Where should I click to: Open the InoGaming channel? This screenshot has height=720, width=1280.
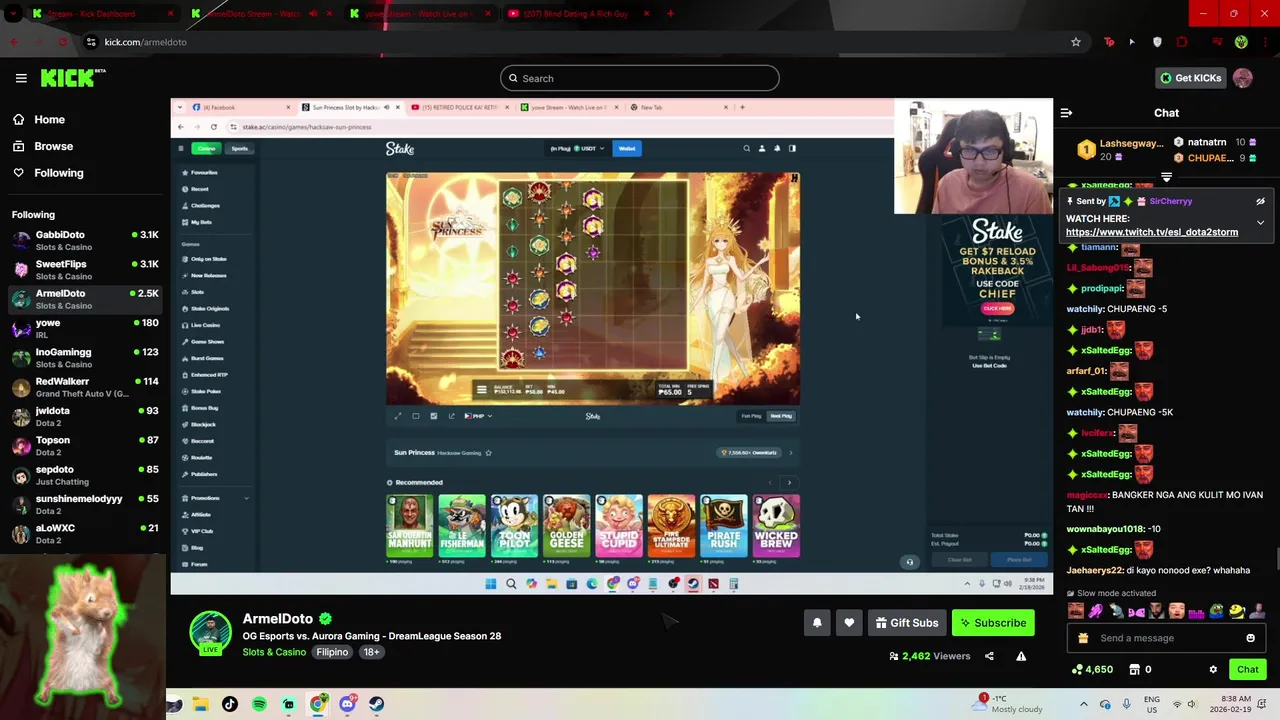(85, 357)
